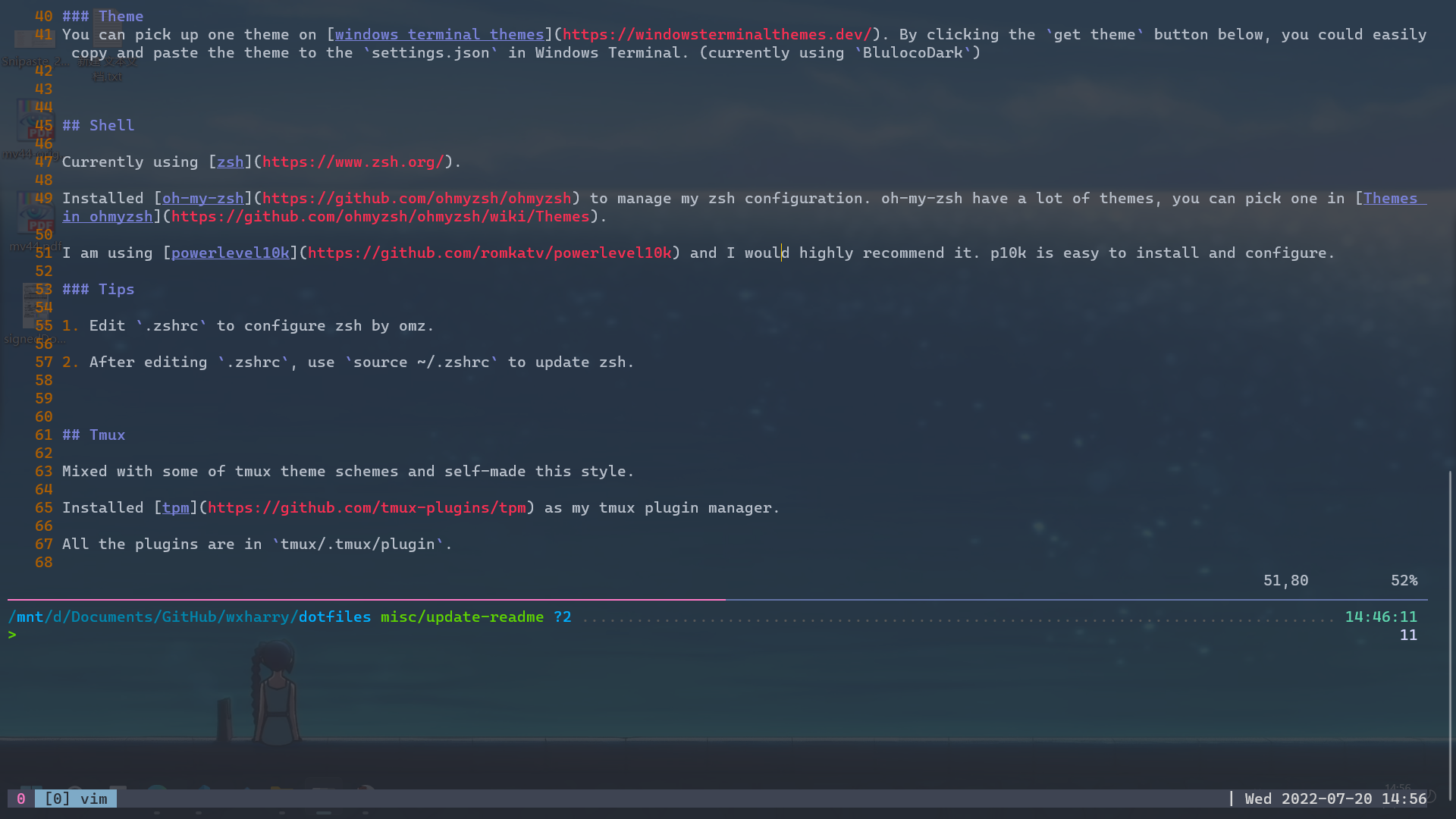Click the 'in ohmyzsh' link text continuation
Screen dimensions: 1456x819
pos(108,217)
